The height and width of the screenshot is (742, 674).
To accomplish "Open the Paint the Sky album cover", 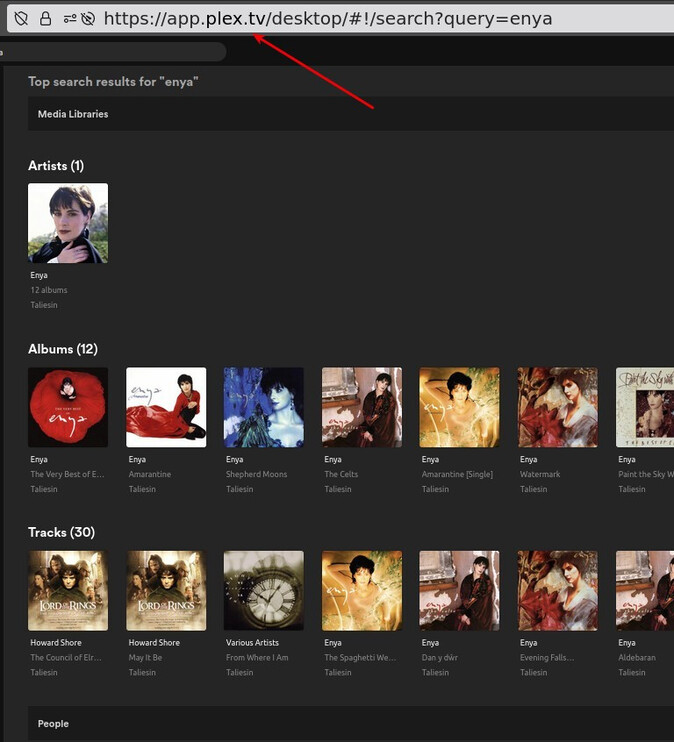I will [645, 407].
